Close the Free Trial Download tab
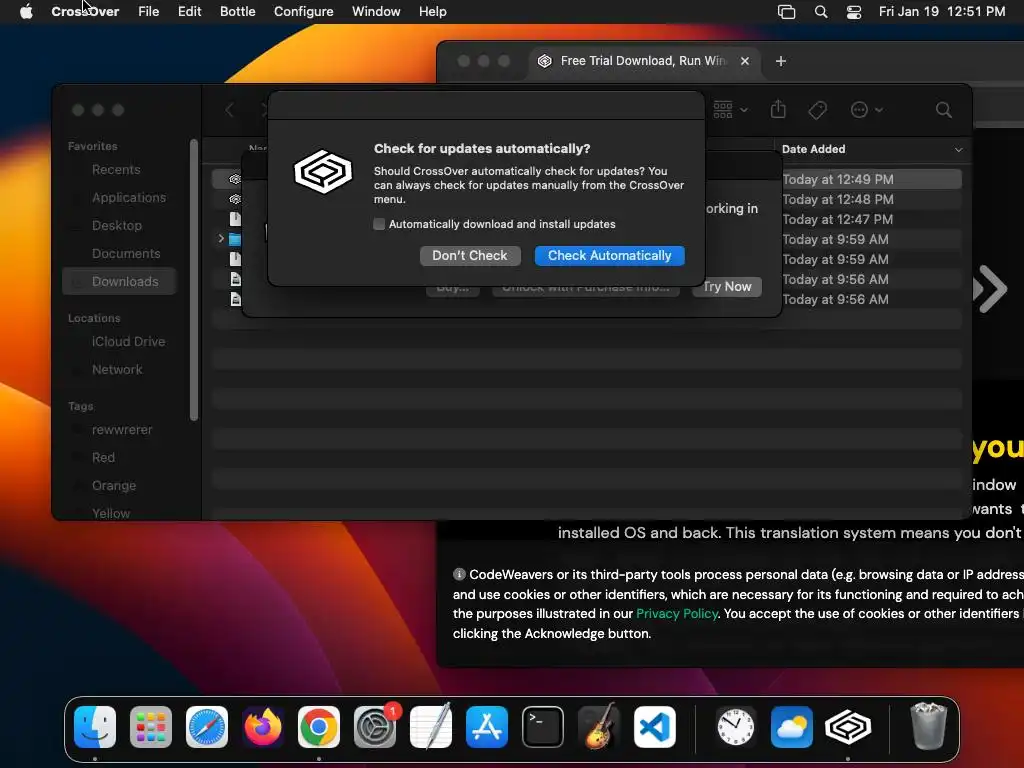Screen dimensions: 1024x768 click(x=744, y=61)
